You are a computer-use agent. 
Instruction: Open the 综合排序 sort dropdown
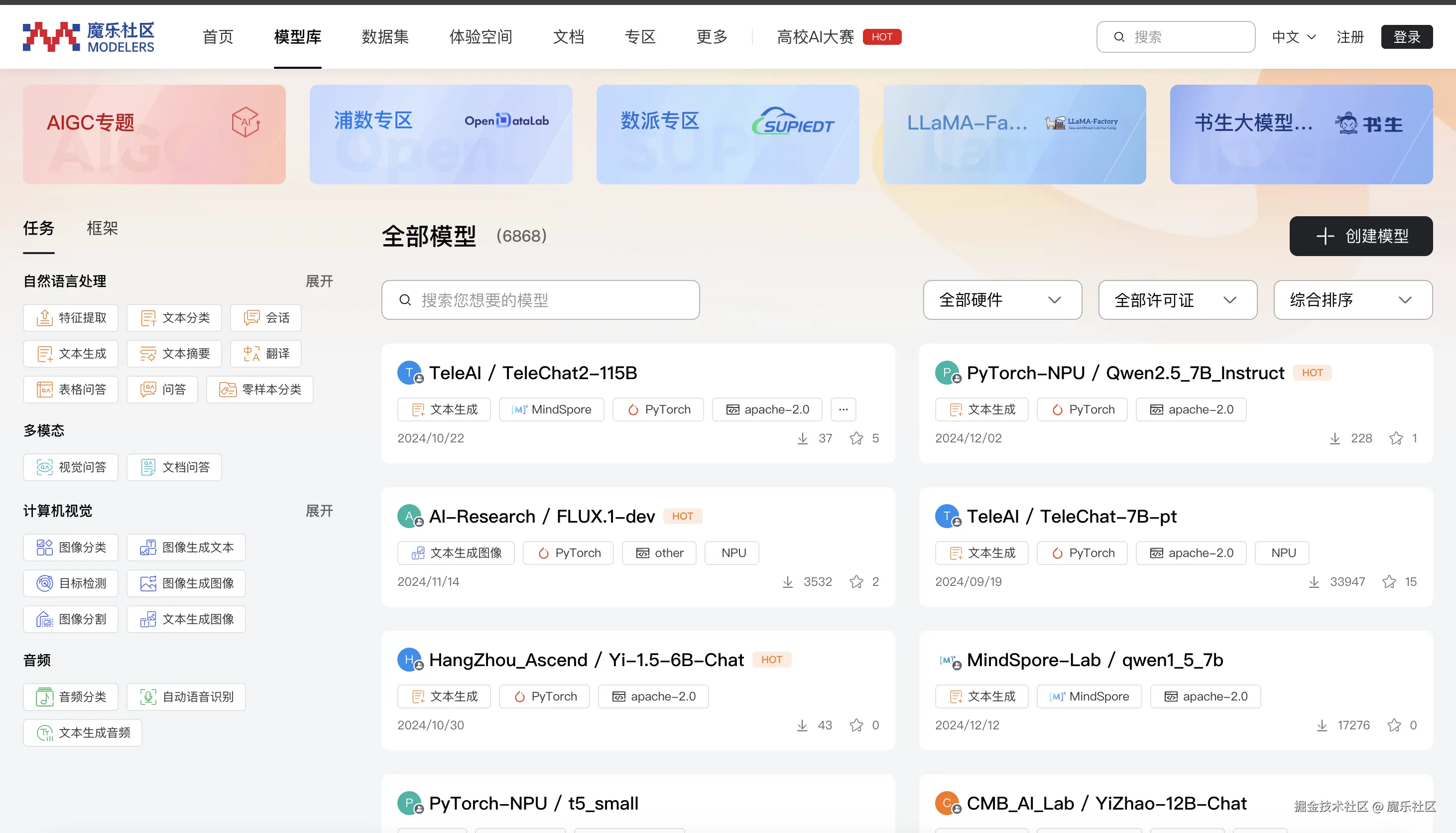pyautogui.click(x=1352, y=300)
